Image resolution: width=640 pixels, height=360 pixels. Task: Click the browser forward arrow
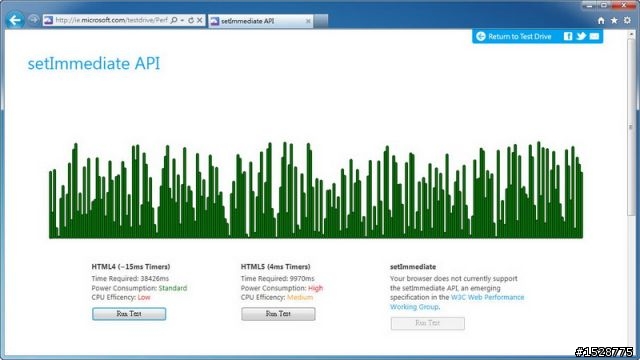point(33,20)
